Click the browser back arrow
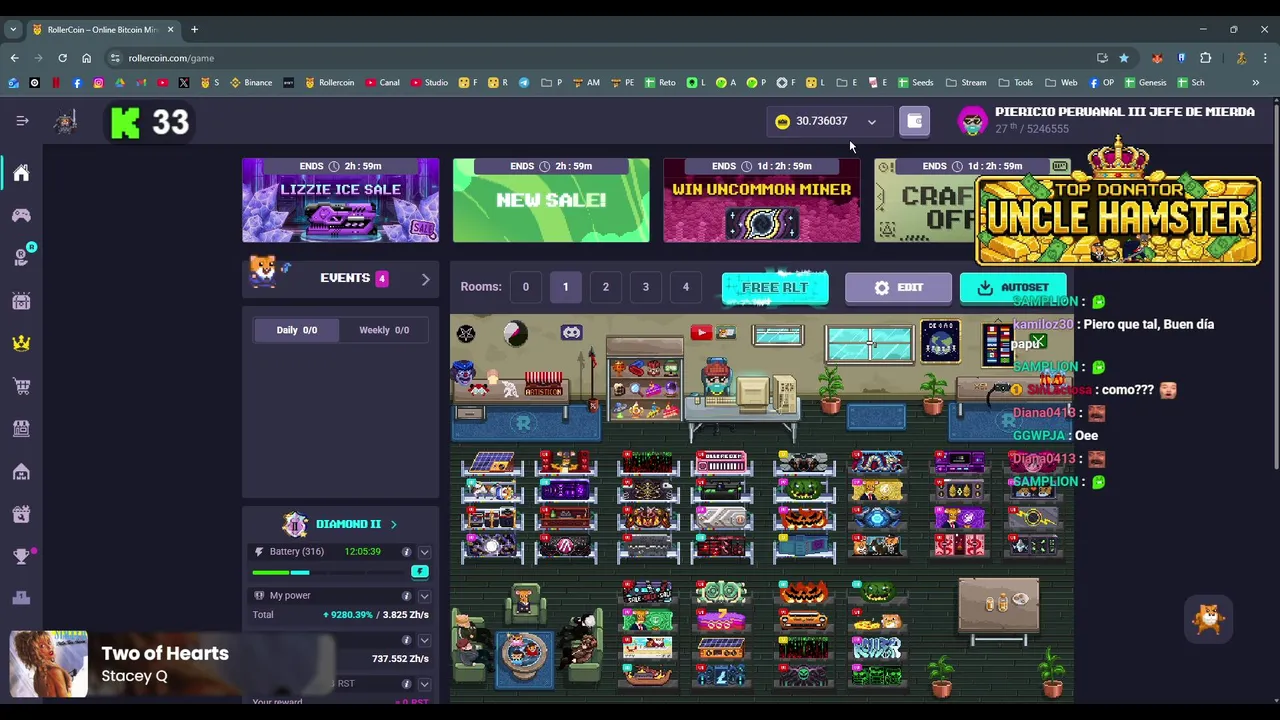 click(x=14, y=58)
